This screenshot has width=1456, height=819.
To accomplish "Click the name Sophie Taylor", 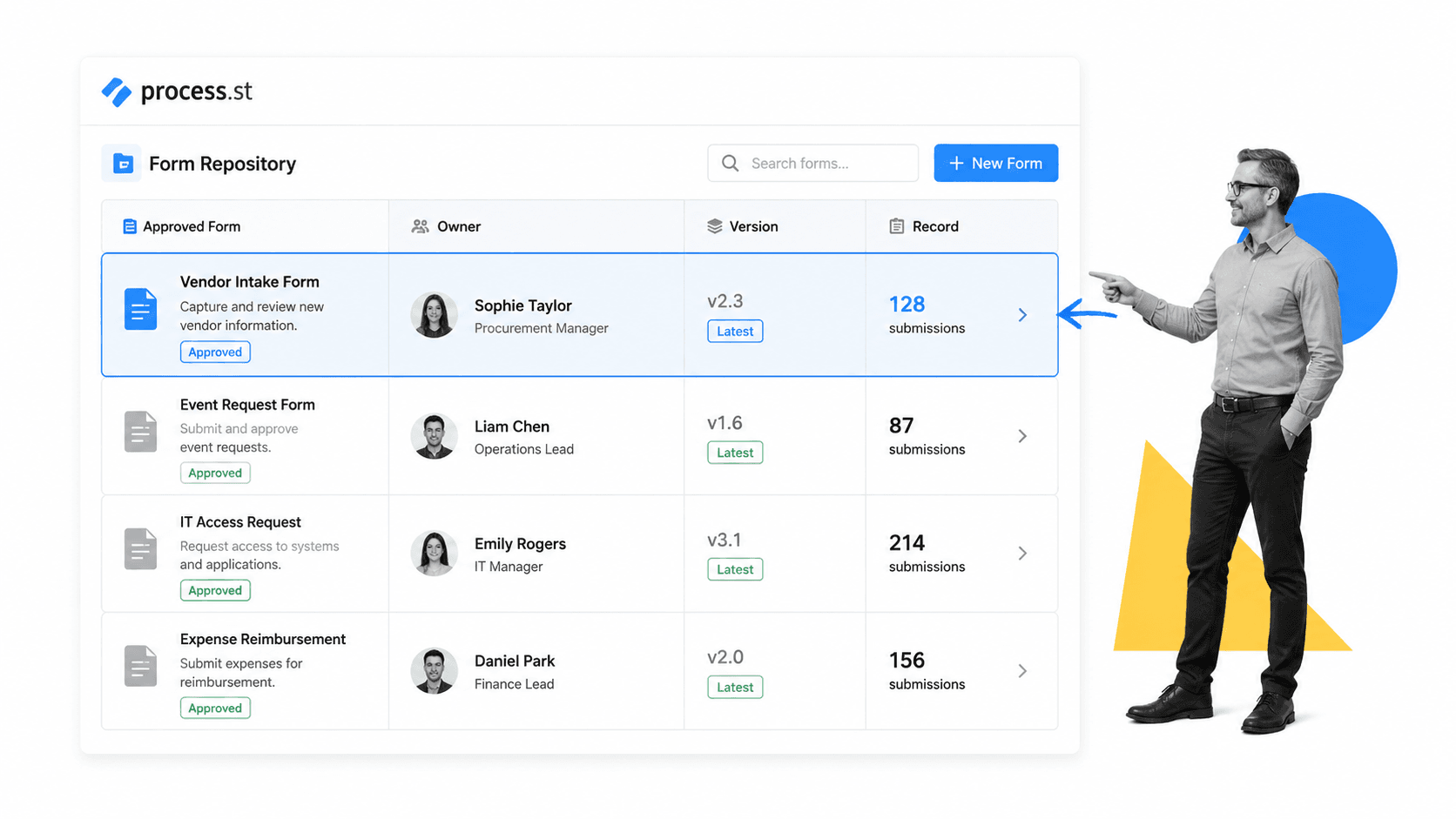I will pyautogui.click(x=522, y=305).
